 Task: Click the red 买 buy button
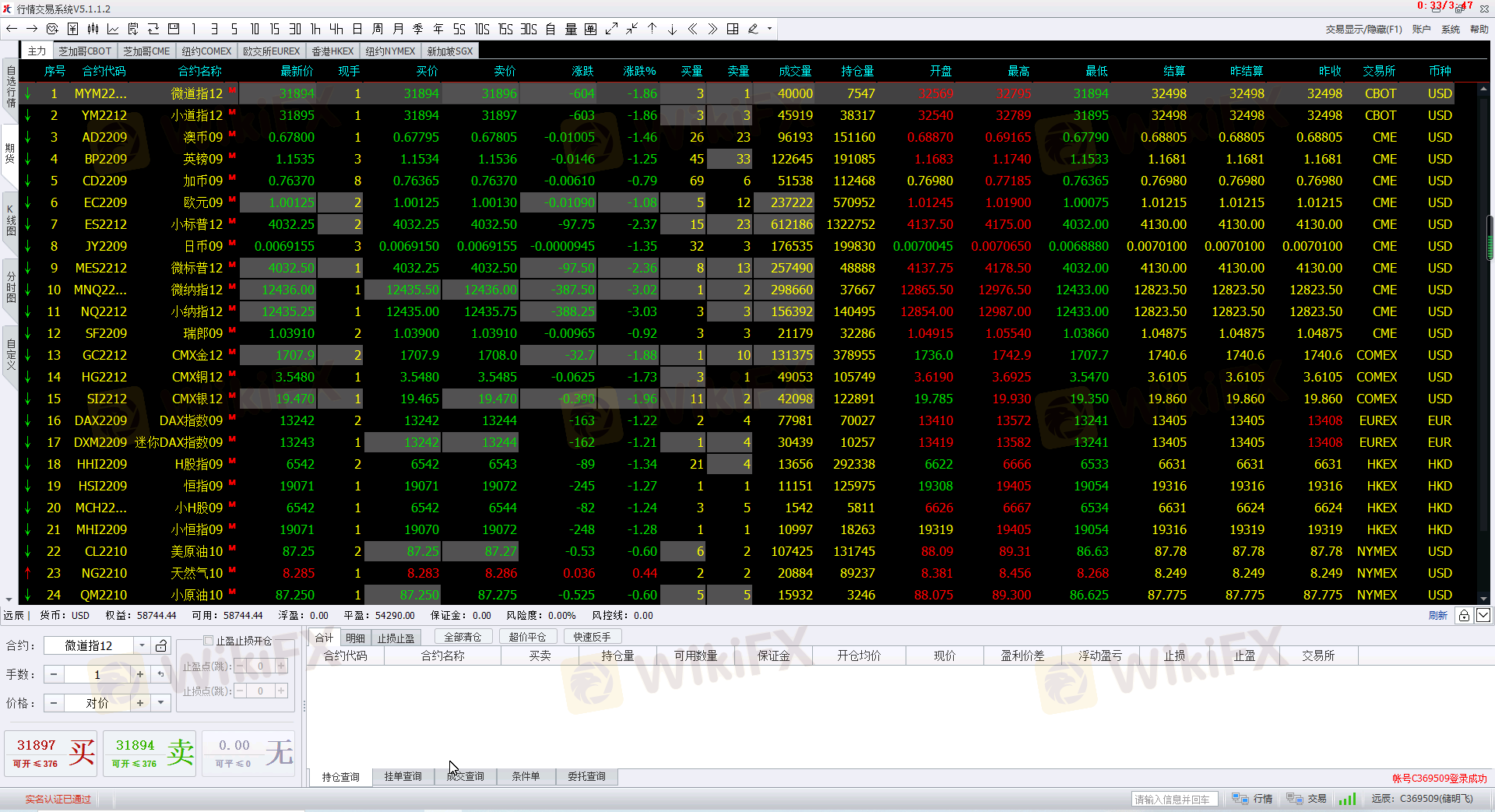51,753
